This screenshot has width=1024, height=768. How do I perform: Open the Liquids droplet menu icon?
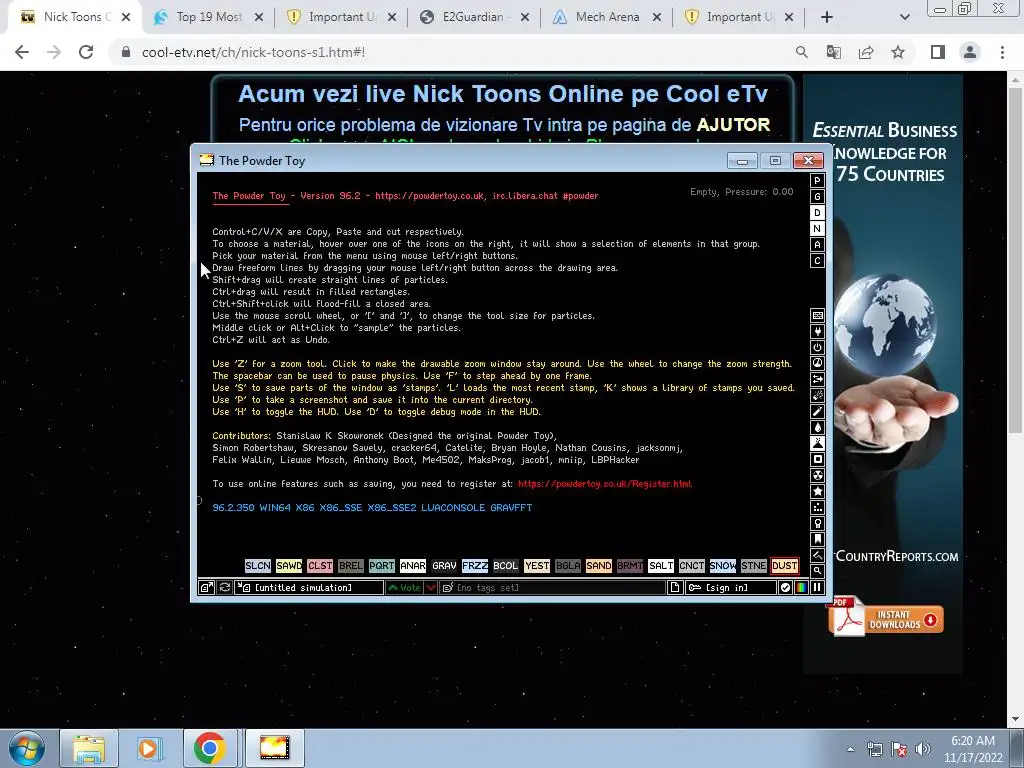(817, 427)
